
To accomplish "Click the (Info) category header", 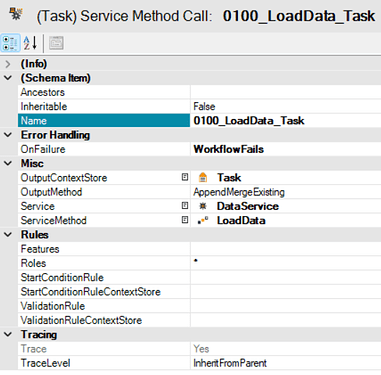I will pyautogui.click(x=34, y=64).
